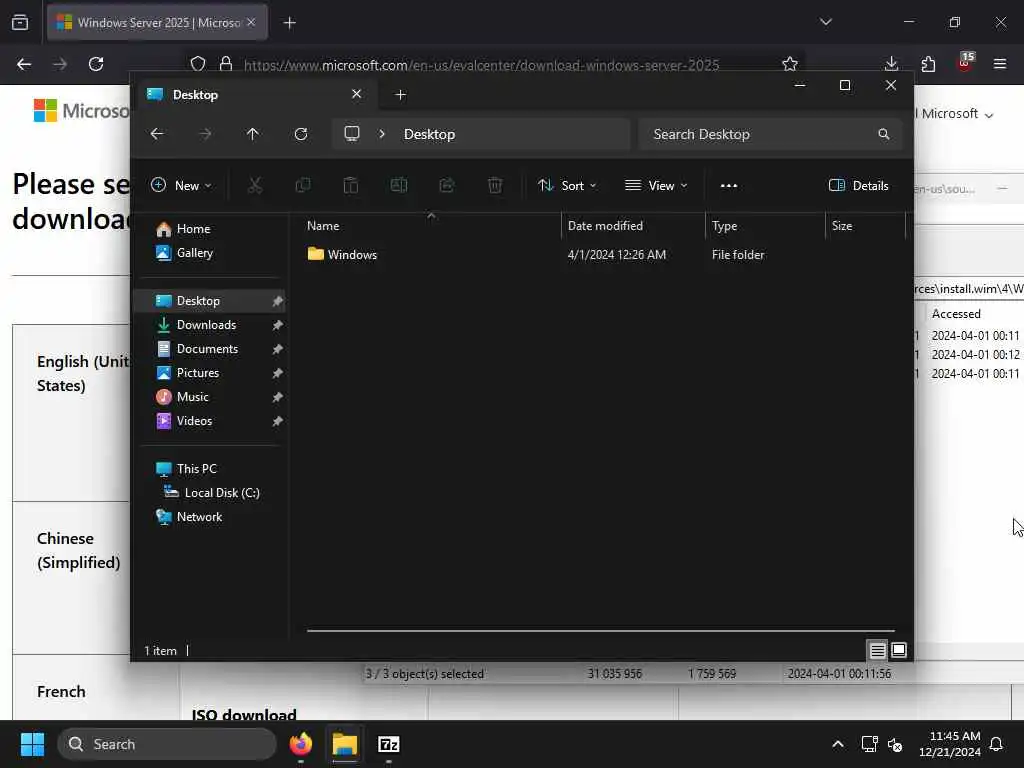The width and height of the screenshot is (1024, 768).
Task: Switch to details list layout icon
Action: pos(877,650)
